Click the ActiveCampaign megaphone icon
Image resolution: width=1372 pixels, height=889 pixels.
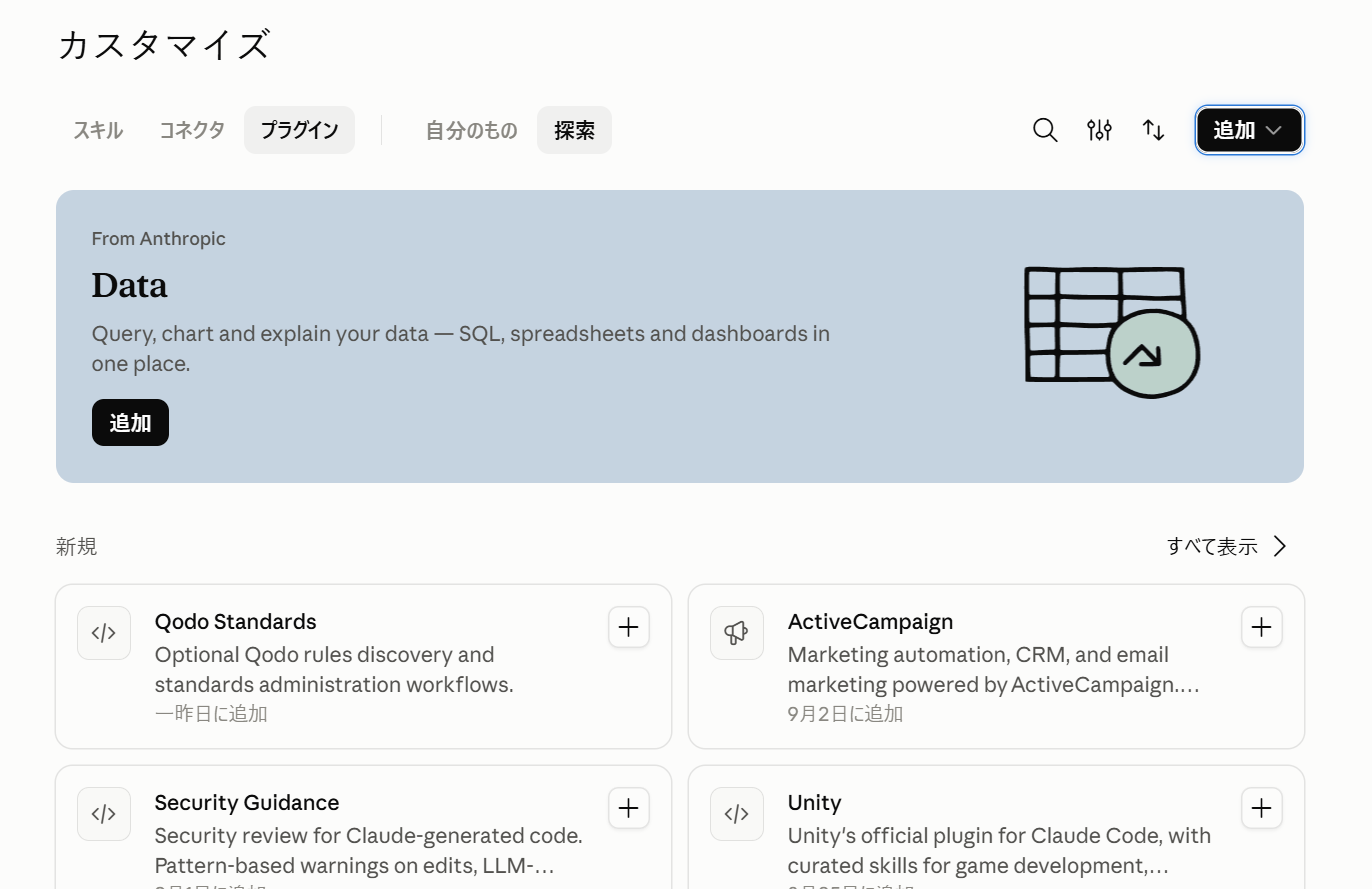tap(737, 633)
